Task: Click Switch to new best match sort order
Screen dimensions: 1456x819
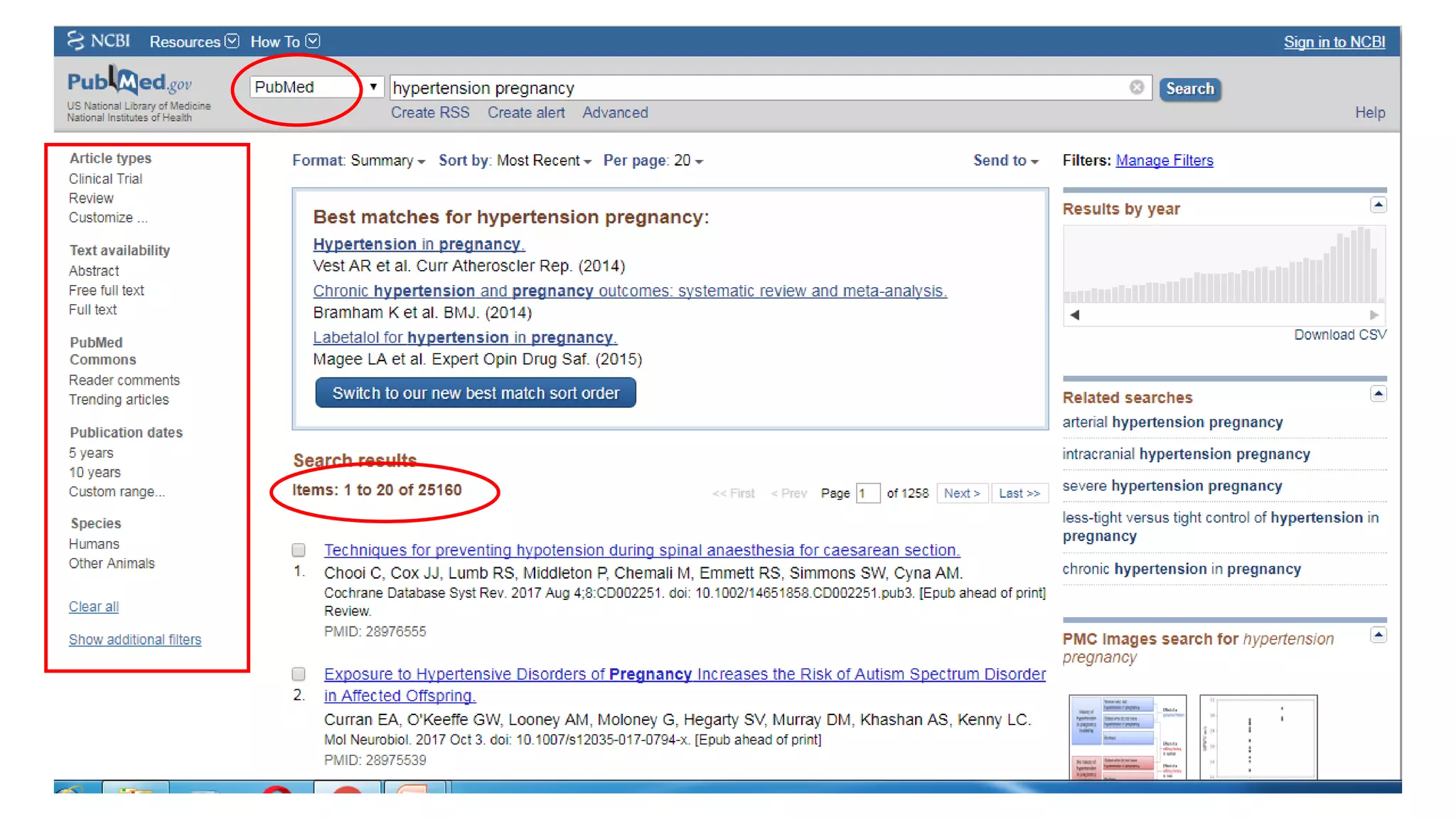Action: pos(476,393)
